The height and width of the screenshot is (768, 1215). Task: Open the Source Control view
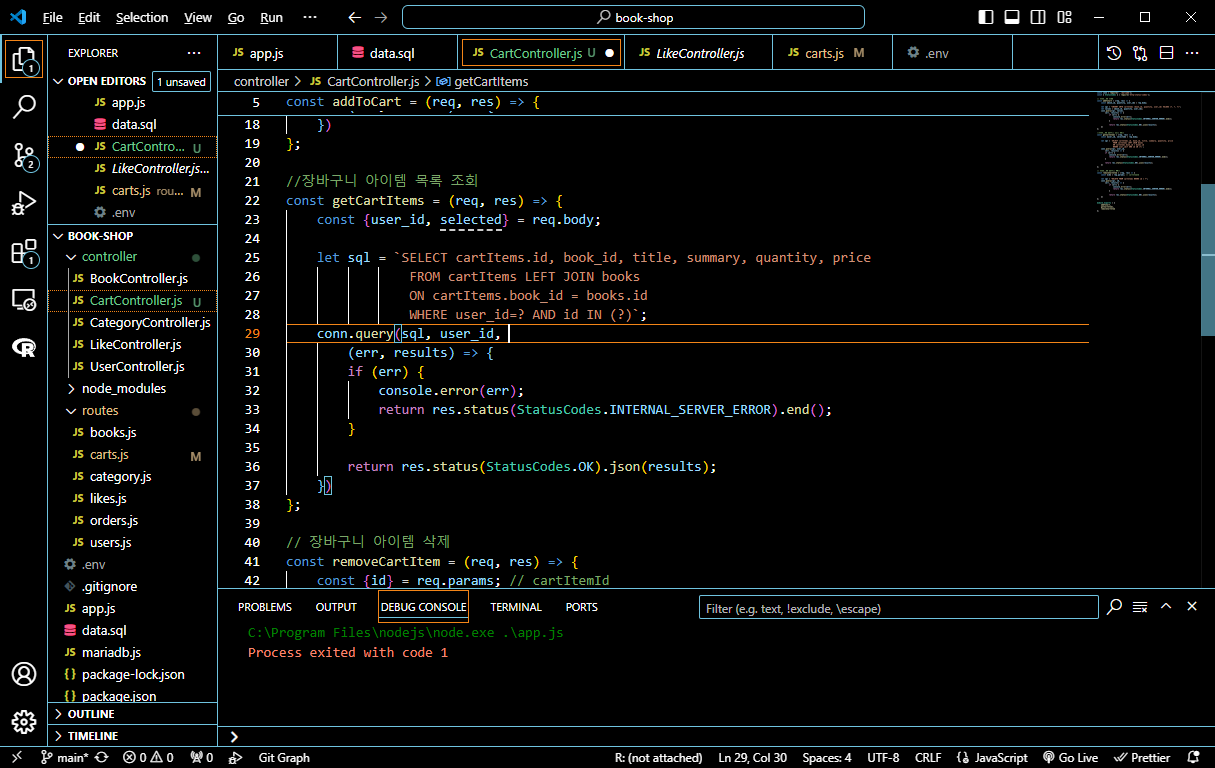coord(24,155)
